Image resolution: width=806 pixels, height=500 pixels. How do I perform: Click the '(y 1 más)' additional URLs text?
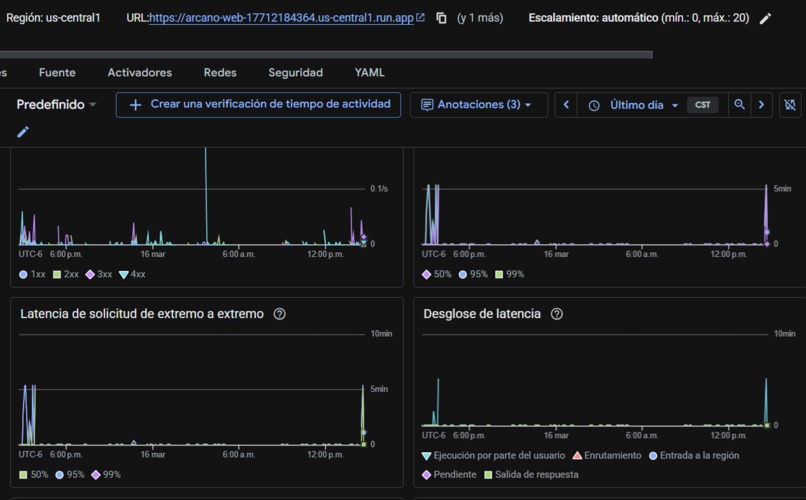point(480,18)
